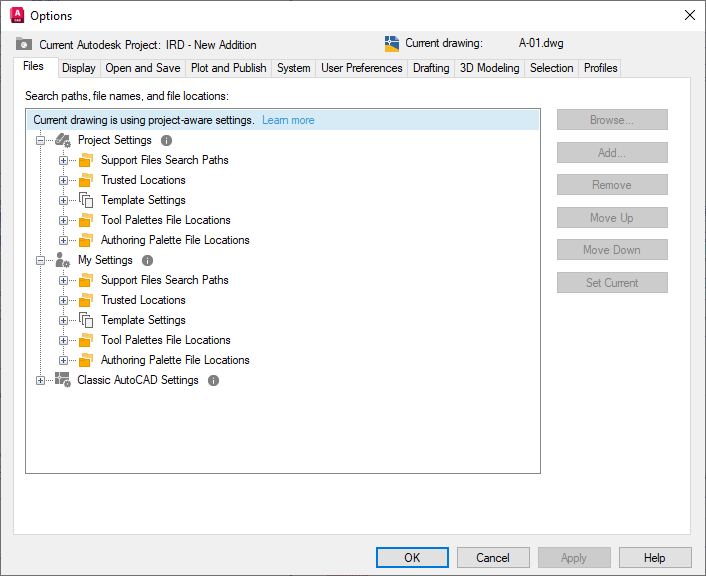Screen dimensions: 706x576
Task: Expand Support Files Search Paths under Project Settings
Action: pyautogui.click(x=63, y=160)
